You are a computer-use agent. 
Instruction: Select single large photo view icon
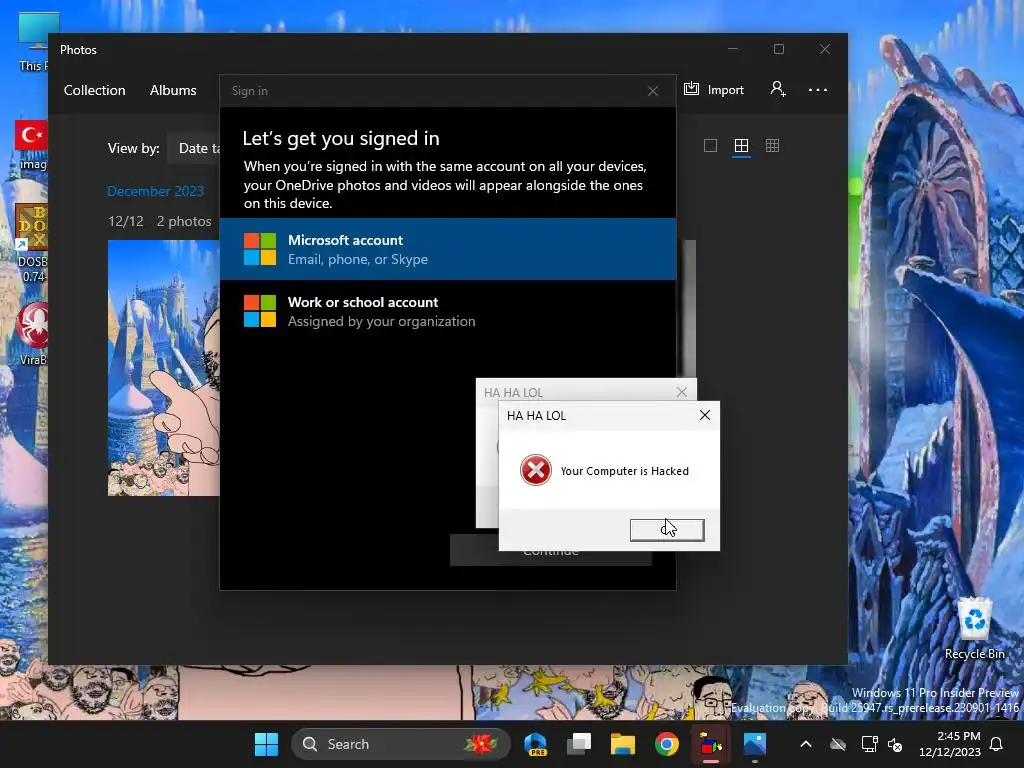pos(711,146)
